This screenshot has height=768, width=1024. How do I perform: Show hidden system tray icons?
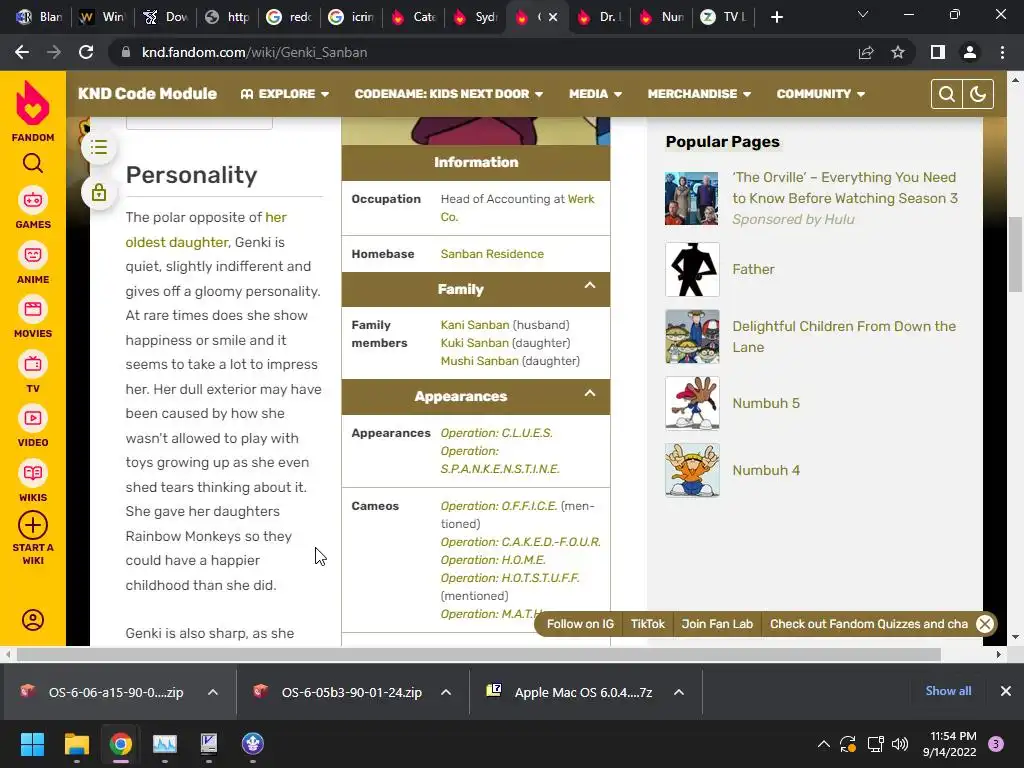pos(824,744)
